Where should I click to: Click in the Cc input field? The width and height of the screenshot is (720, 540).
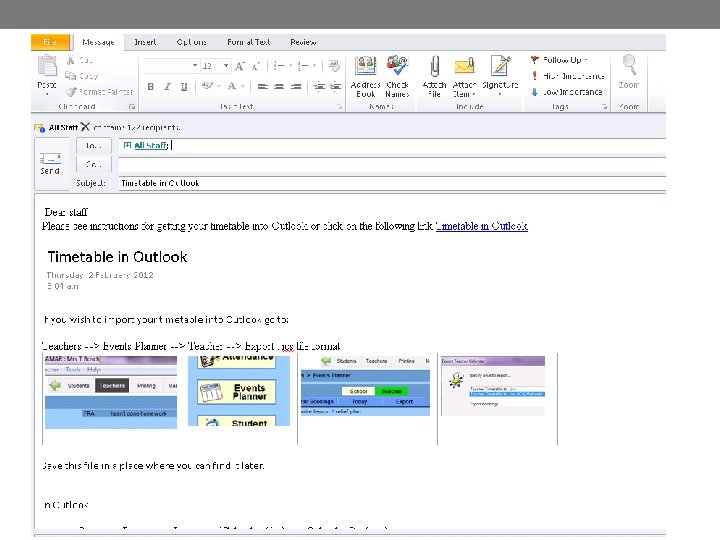tap(392, 164)
